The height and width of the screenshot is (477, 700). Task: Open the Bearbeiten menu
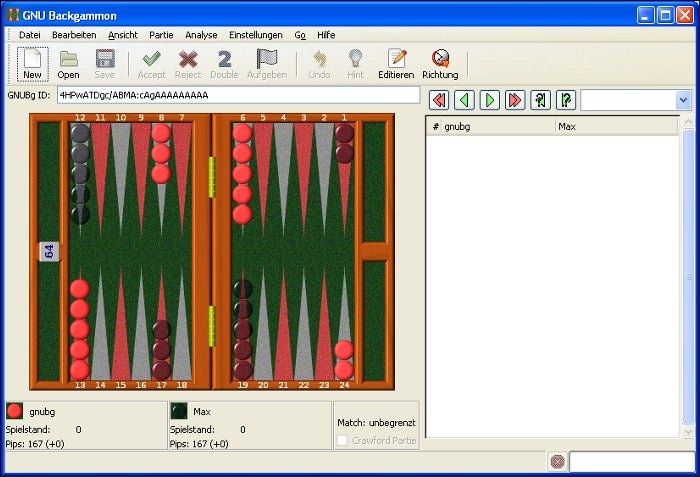point(74,35)
